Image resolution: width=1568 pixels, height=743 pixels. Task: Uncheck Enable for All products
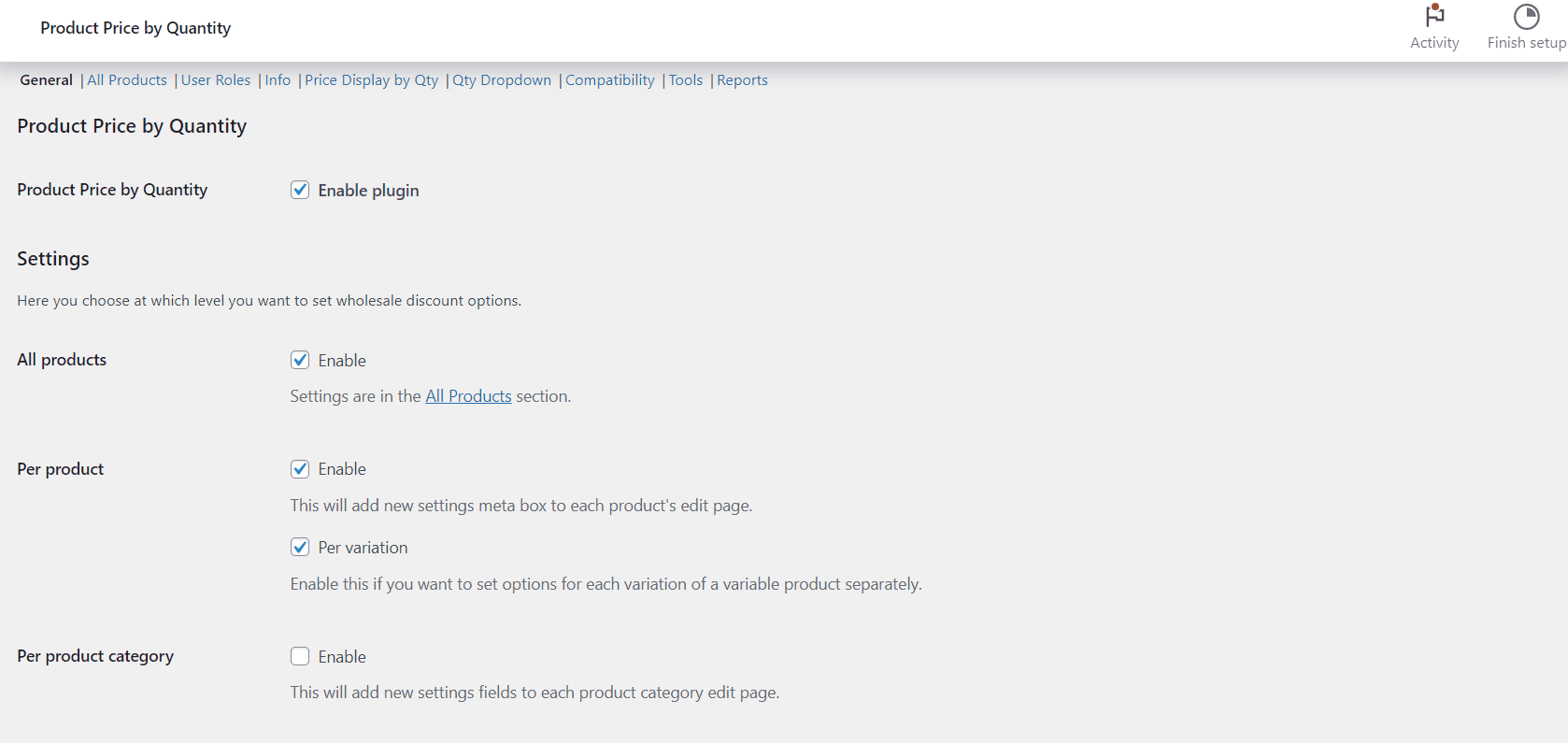point(300,360)
